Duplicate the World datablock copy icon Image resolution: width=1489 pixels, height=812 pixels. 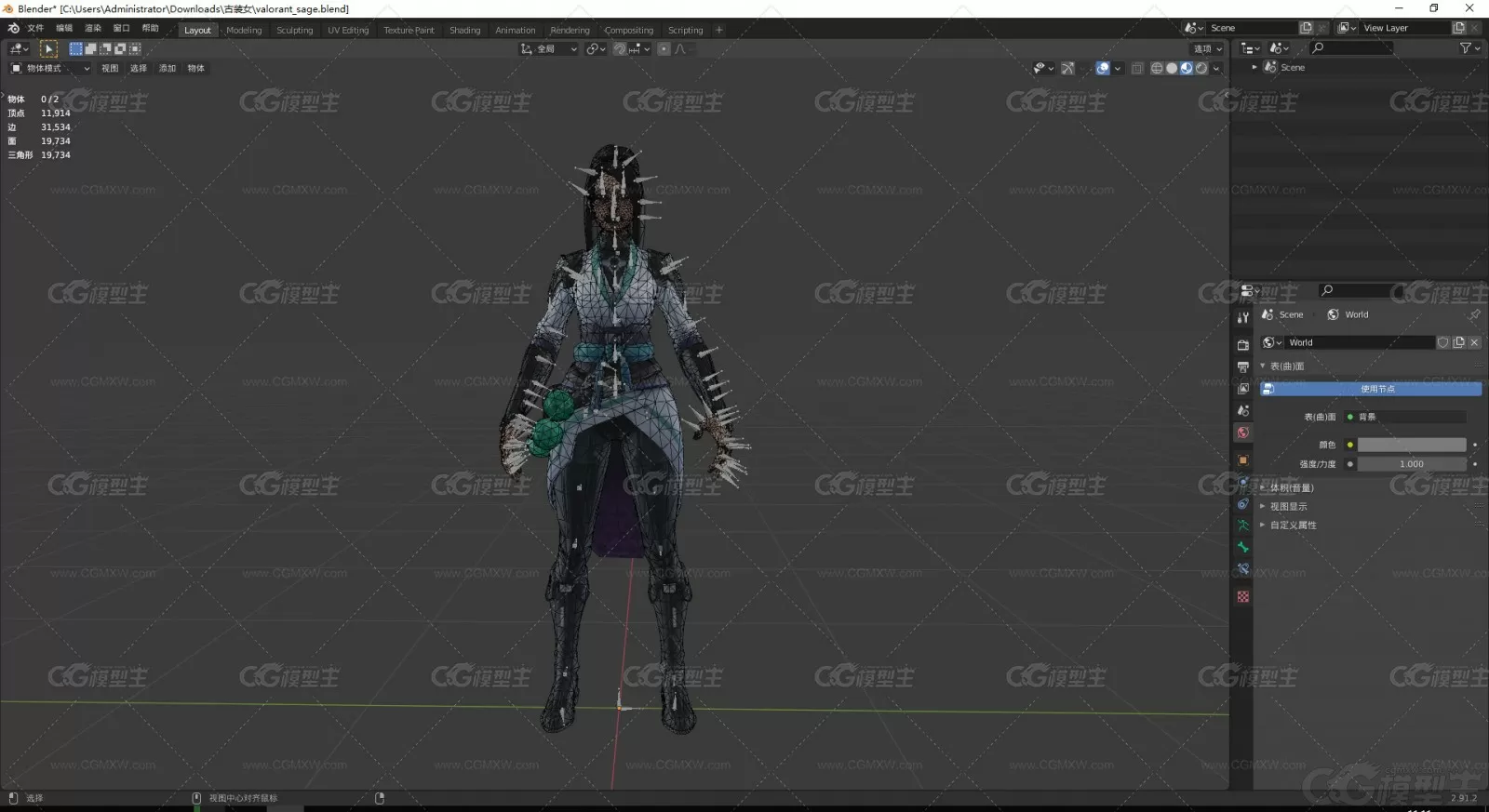tap(1458, 342)
